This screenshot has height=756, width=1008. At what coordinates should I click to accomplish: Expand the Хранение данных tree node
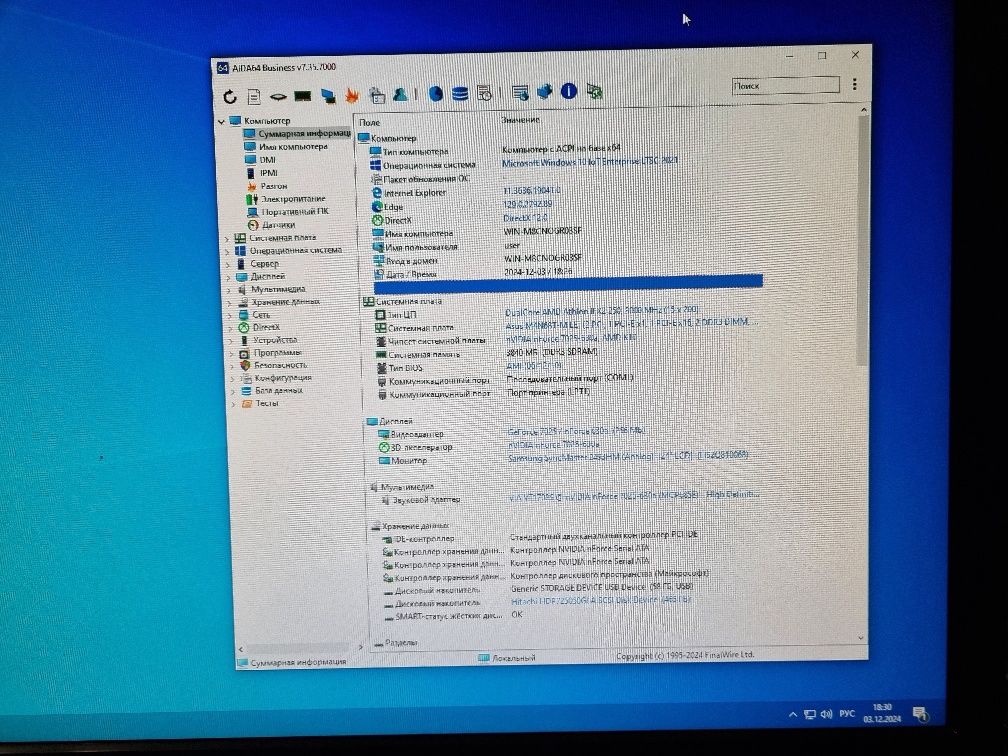tap(230, 303)
